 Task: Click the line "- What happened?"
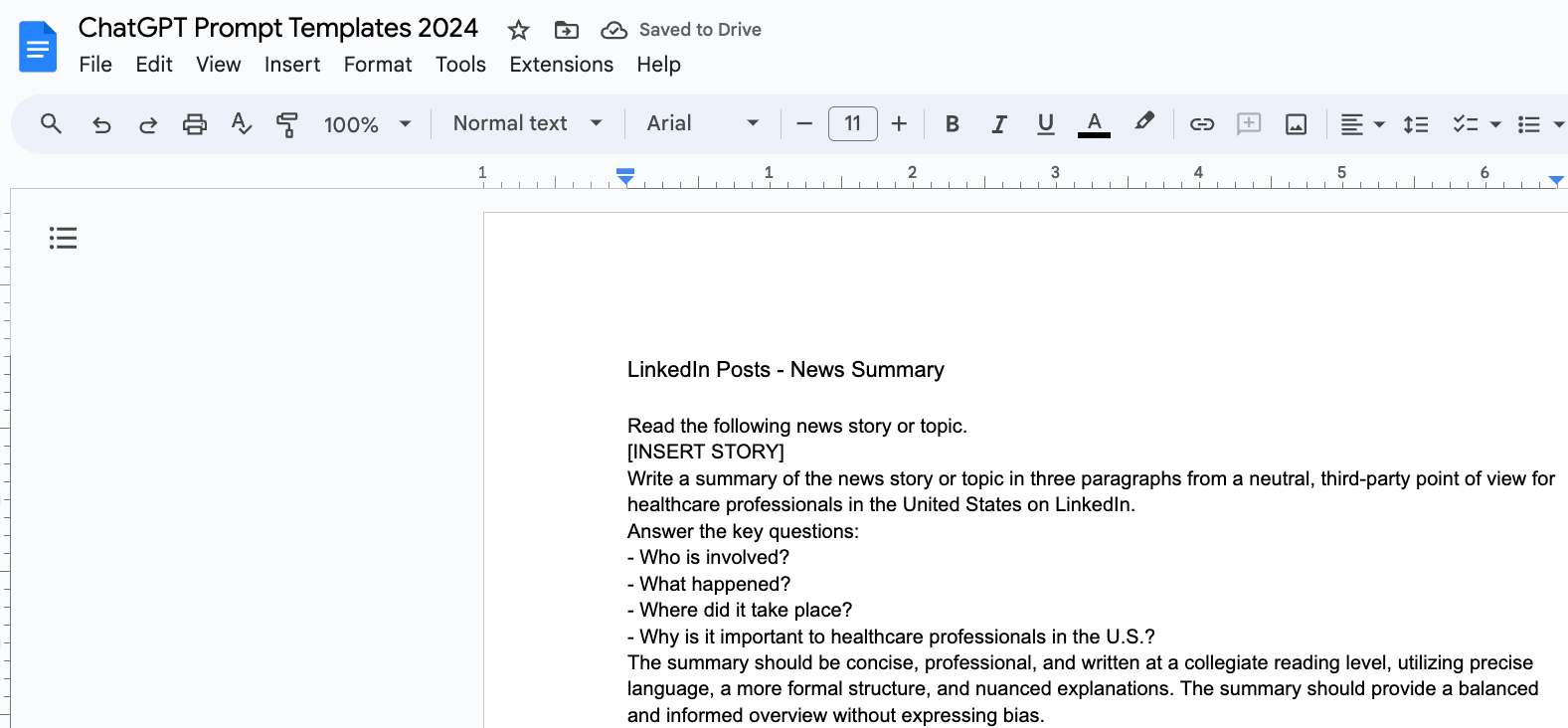(x=709, y=584)
